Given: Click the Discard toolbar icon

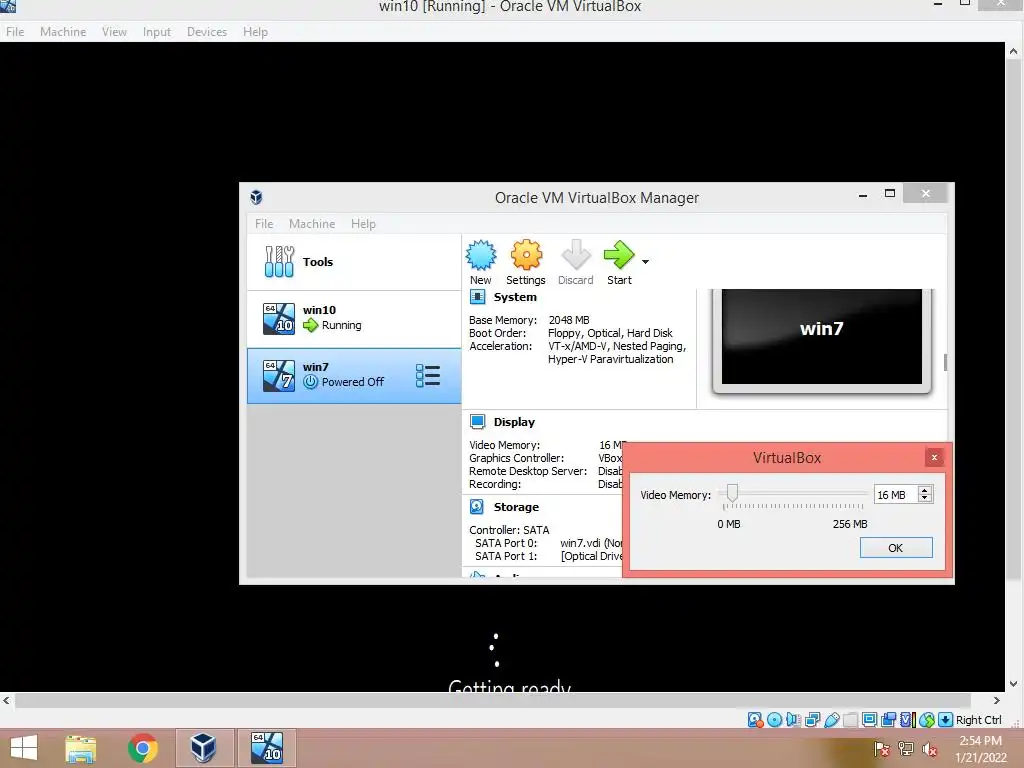Looking at the screenshot, I should [x=575, y=255].
